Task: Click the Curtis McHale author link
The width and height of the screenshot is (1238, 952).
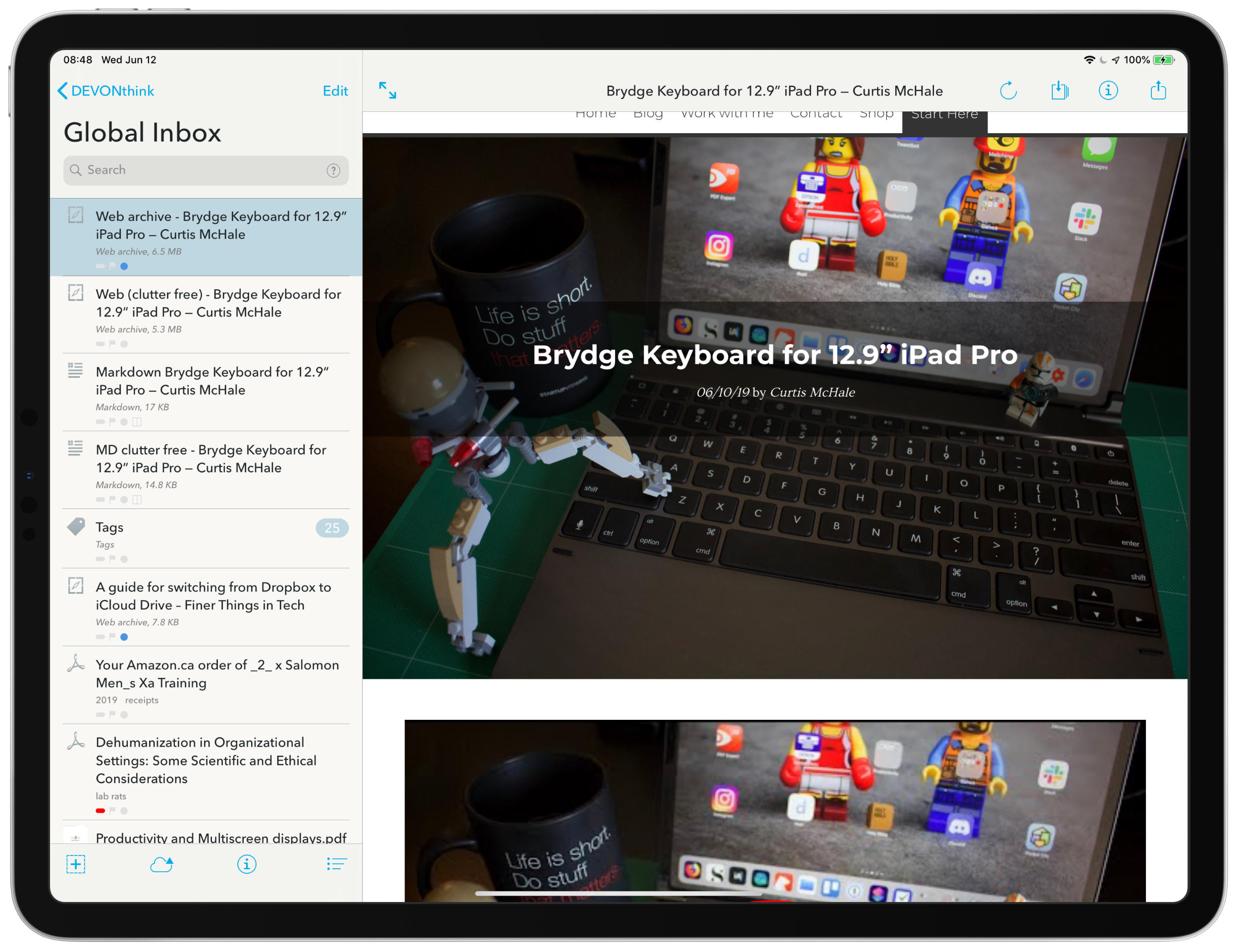Action: [x=812, y=392]
